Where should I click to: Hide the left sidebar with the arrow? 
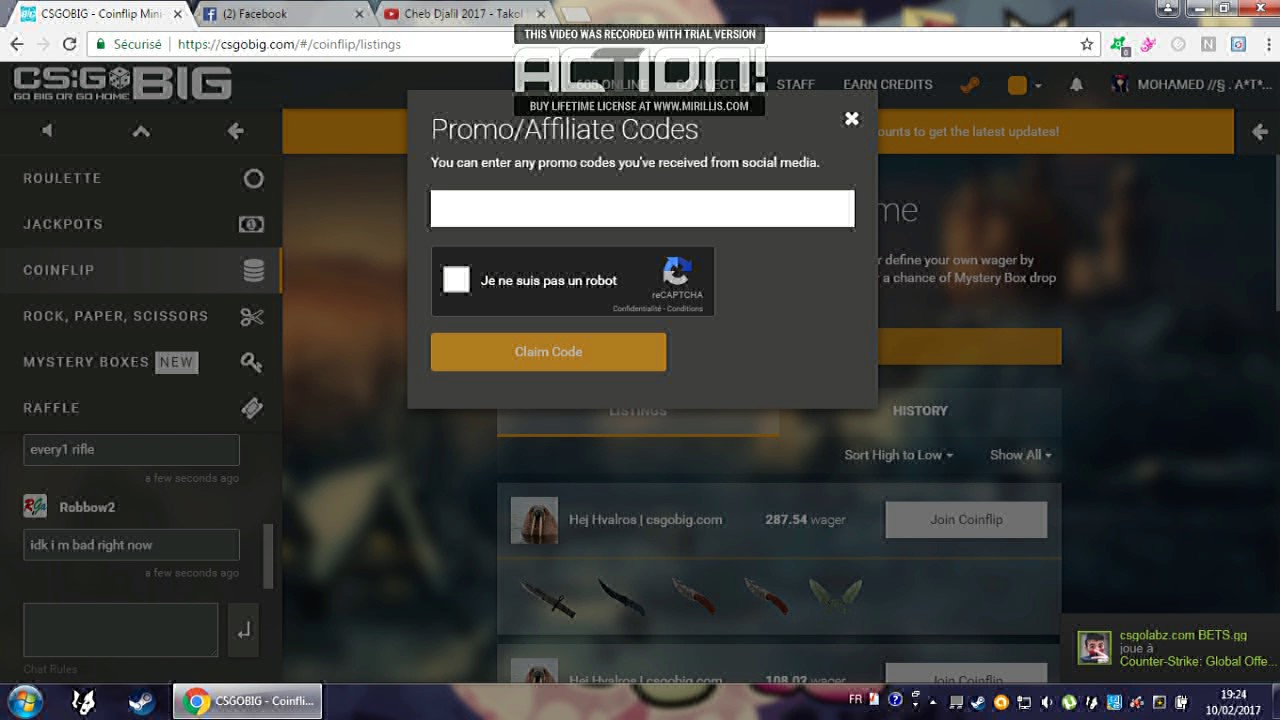[236, 131]
